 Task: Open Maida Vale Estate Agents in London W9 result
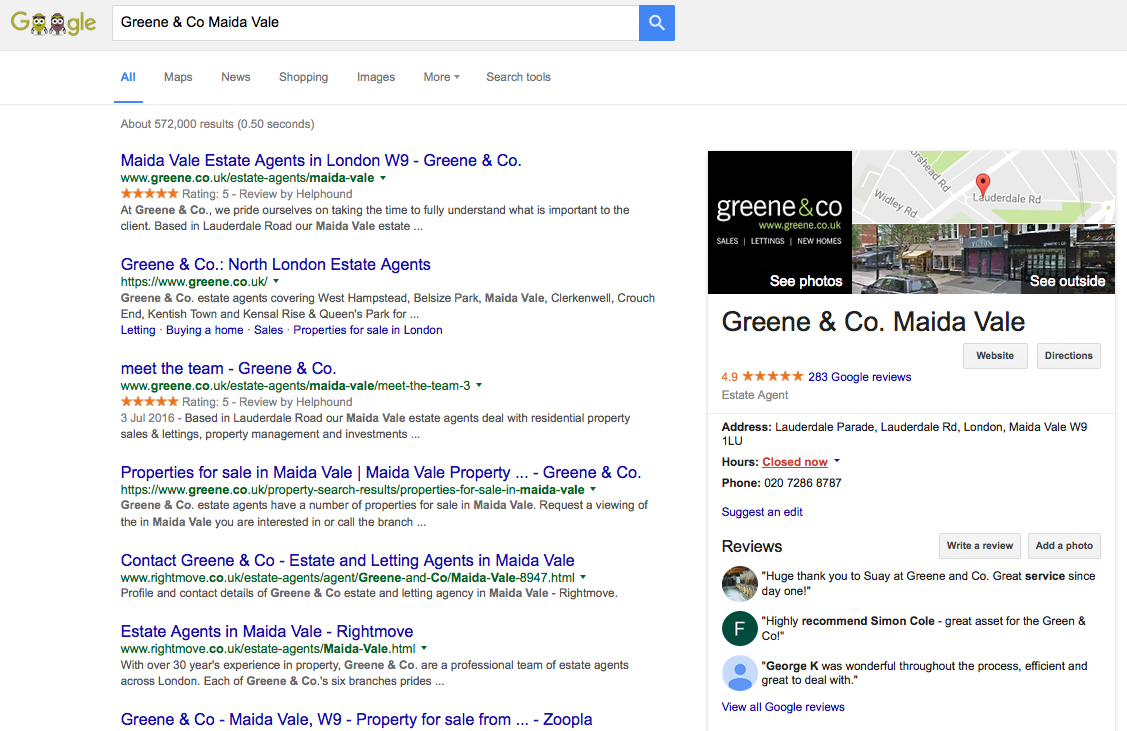click(x=321, y=160)
